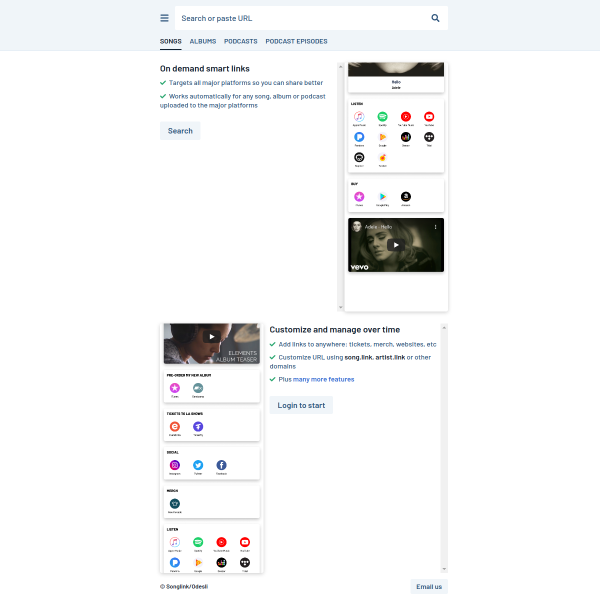Play the Elements Album Teaser video
The image size is (600, 600).
point(212,337)
